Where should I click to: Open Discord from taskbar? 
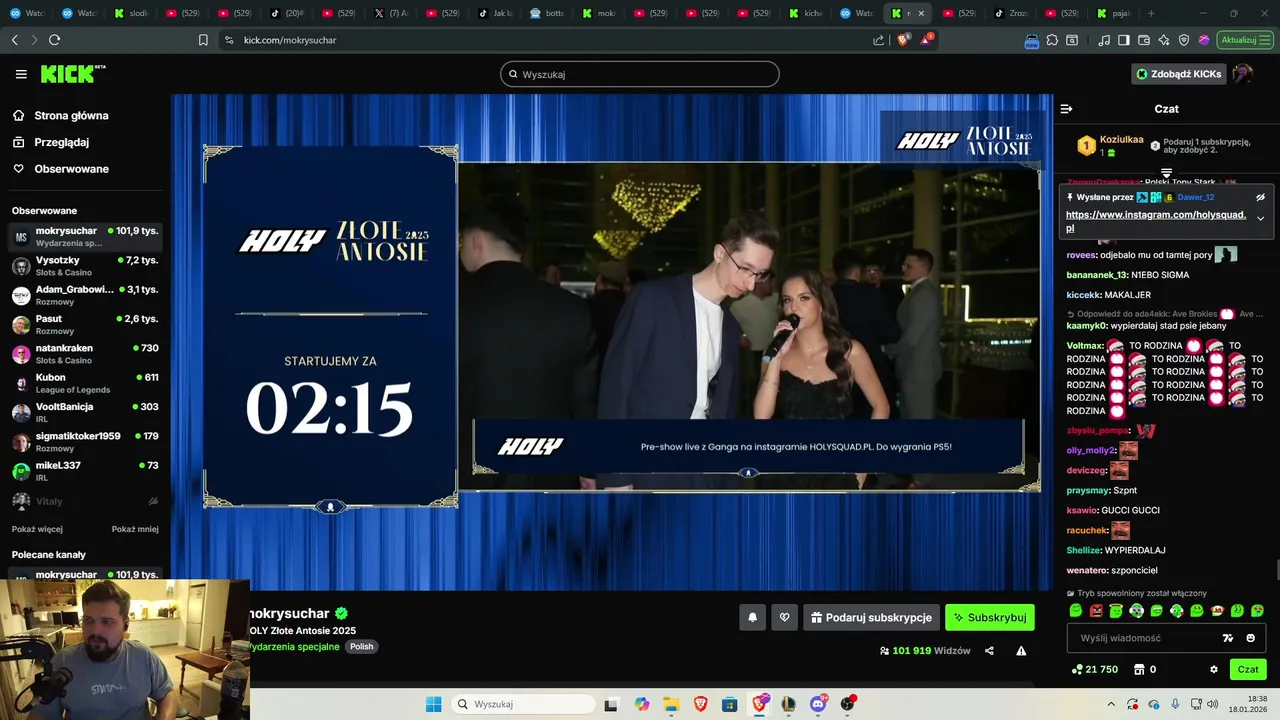tap(818, 704)
